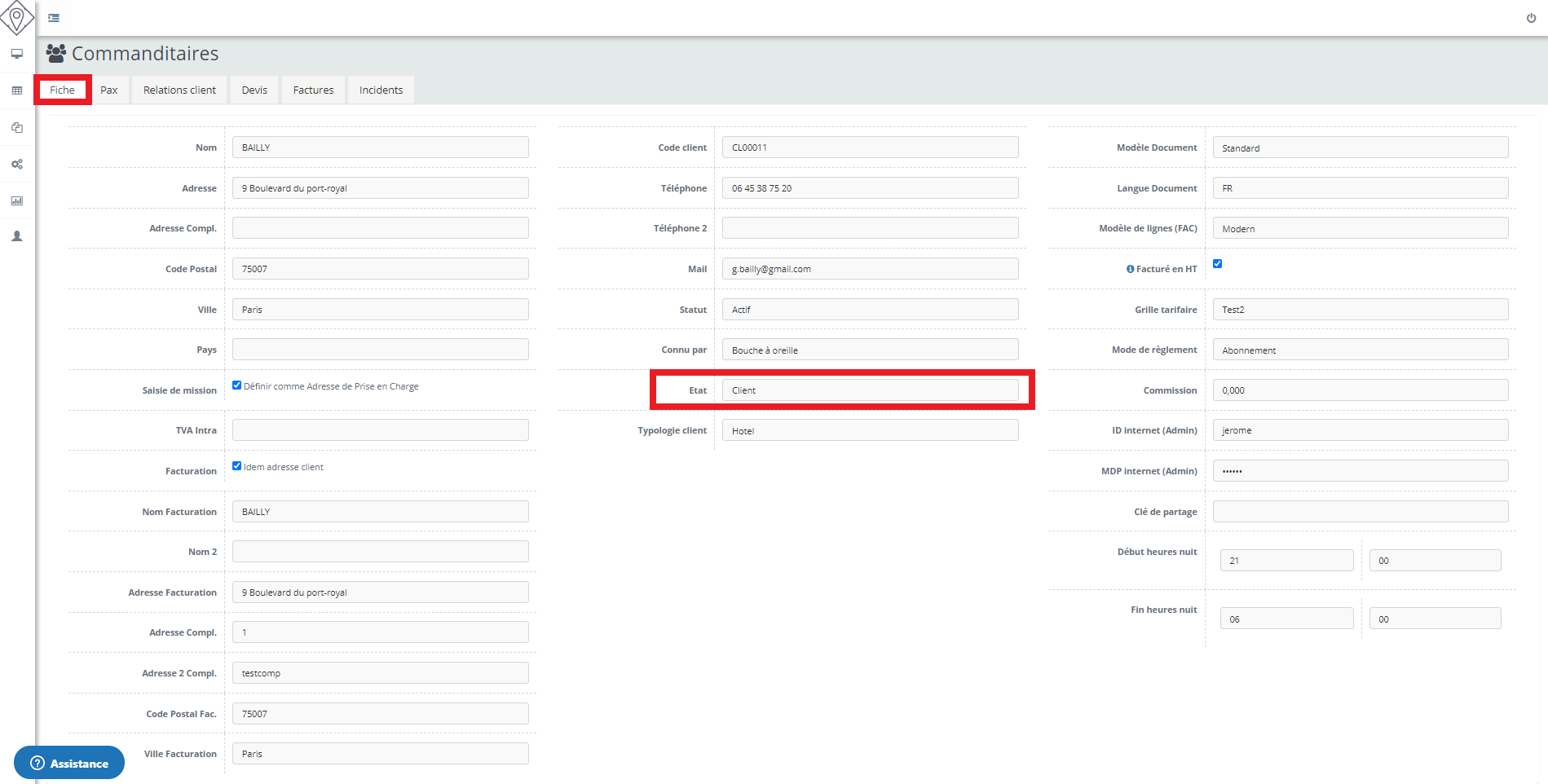Screen dimensions: 1548x784
Task: Open the table grid sidebar icon
Action: pyautogui.click(x=16, y=90)
